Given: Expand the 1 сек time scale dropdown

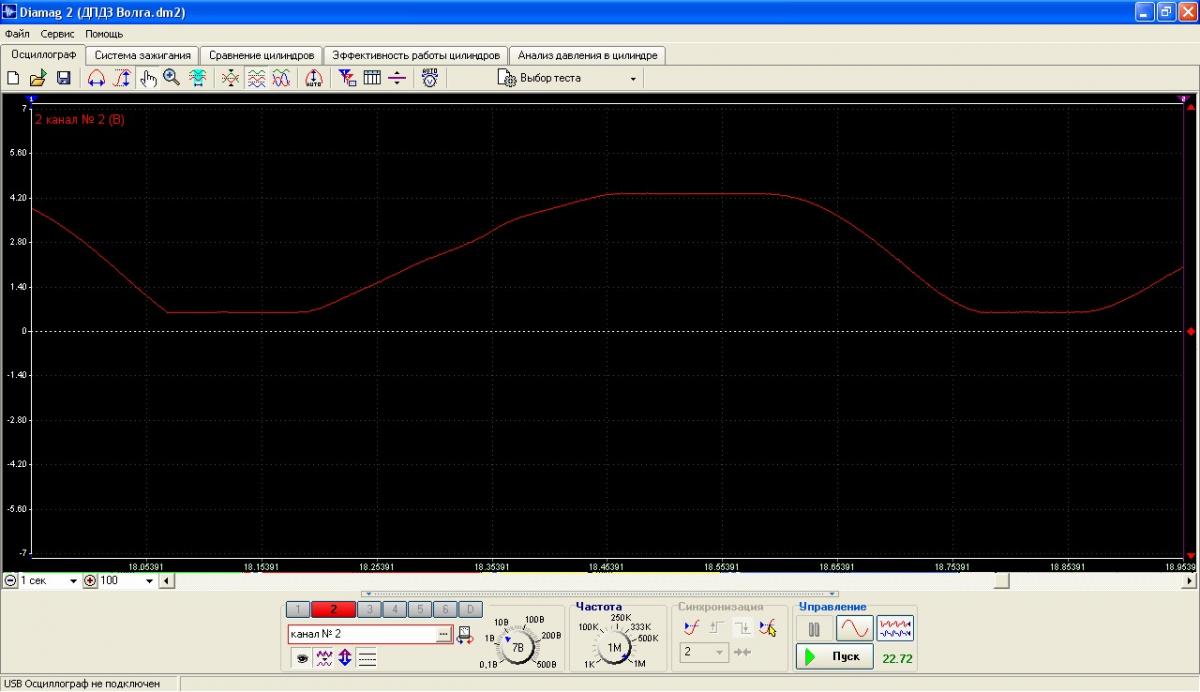Looking at the screenshot, I should click(x=73, y=581).
